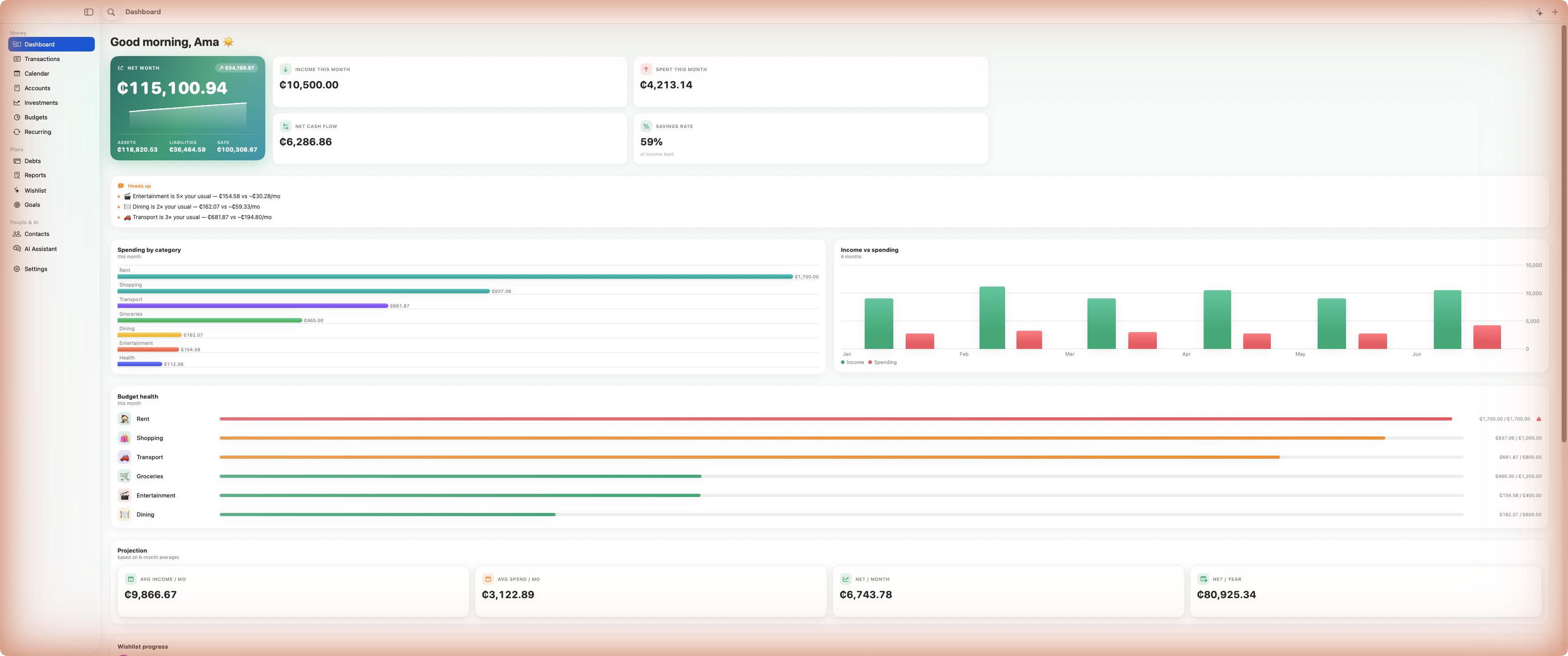Click the Entertainment clapperboard icon in Budget health
The width and height of the screenshot is (1568, 656).
coord(124,496)
